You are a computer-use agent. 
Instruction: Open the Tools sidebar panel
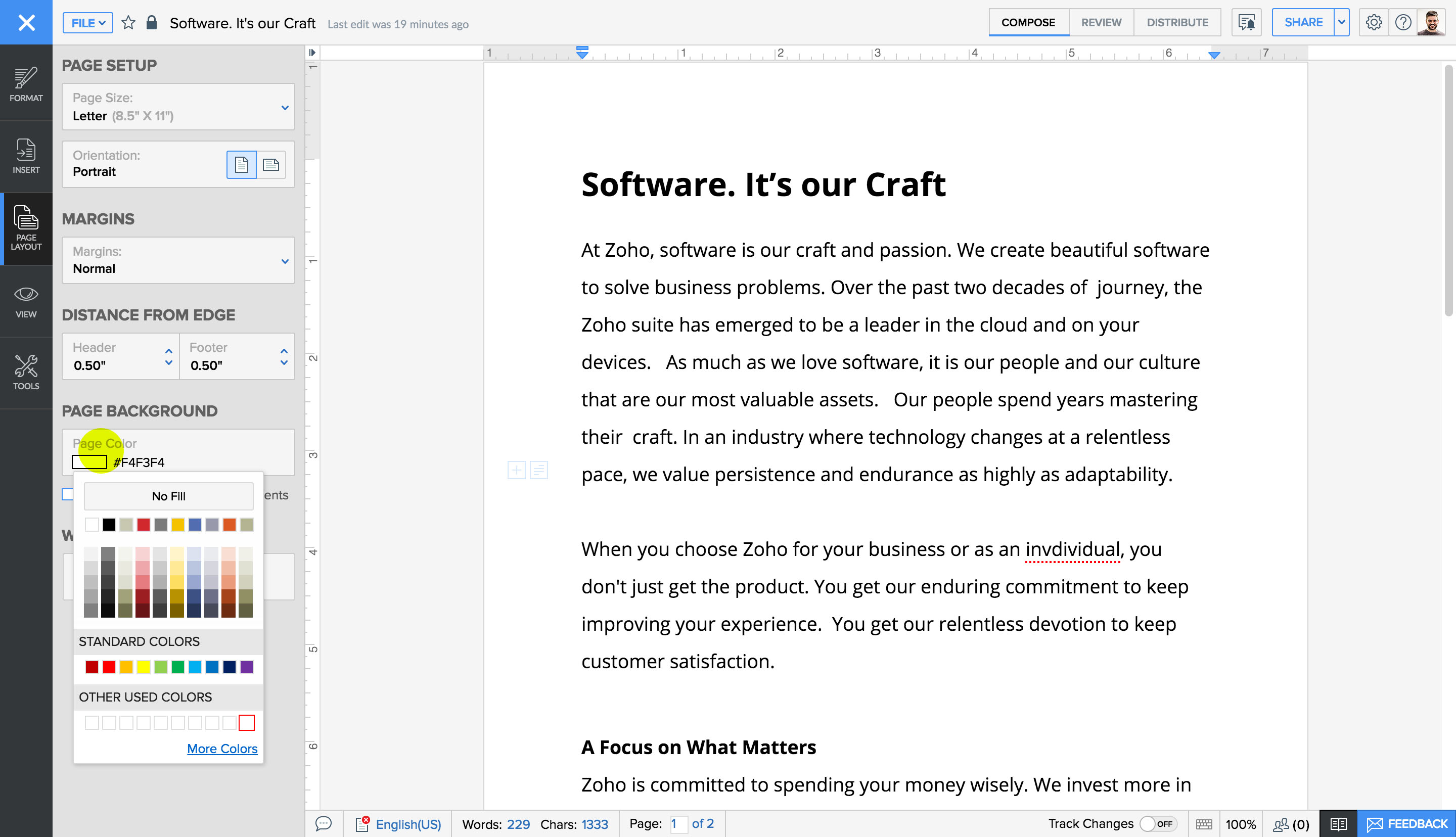[26, 373]
